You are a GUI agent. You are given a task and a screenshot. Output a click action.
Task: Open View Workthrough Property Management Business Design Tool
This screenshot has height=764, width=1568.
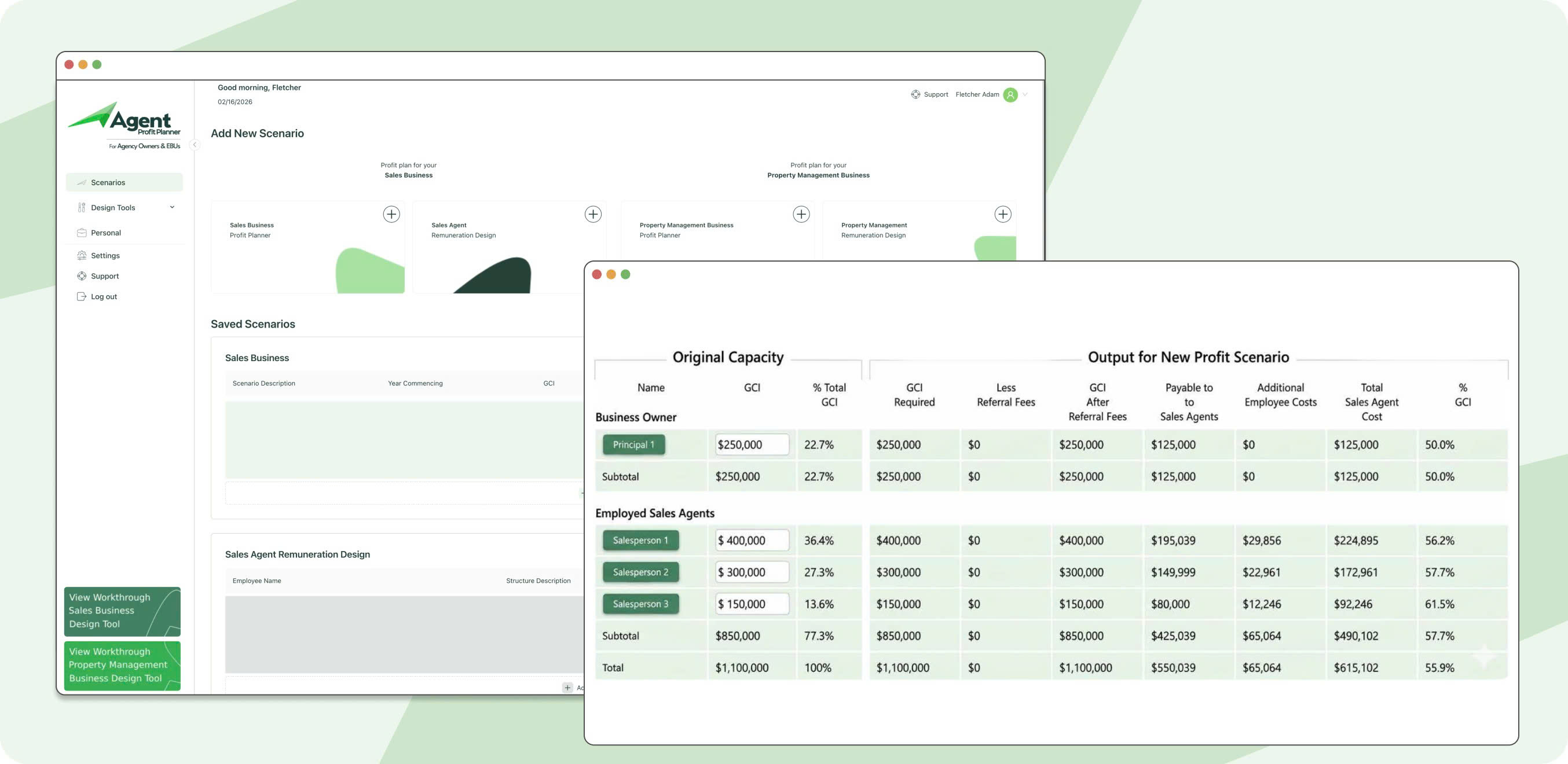click(x=122, y=665)
